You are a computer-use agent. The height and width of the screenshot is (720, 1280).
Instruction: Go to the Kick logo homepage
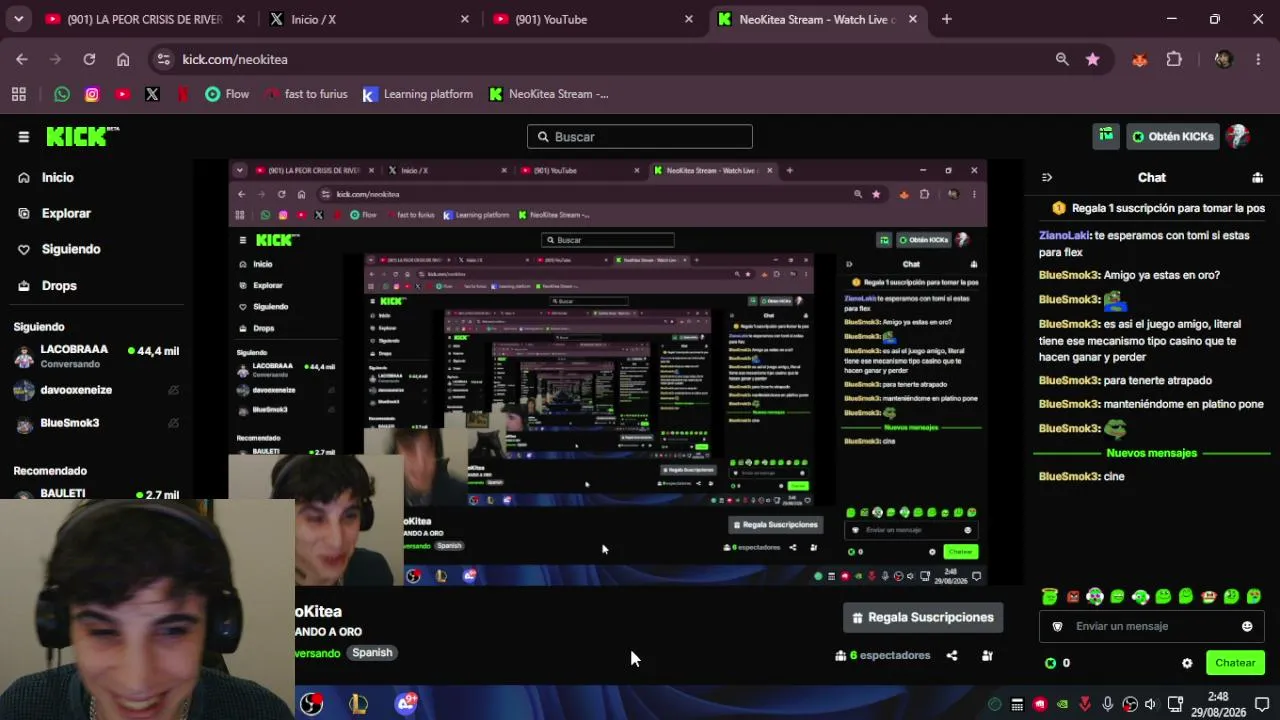[82, 136]
